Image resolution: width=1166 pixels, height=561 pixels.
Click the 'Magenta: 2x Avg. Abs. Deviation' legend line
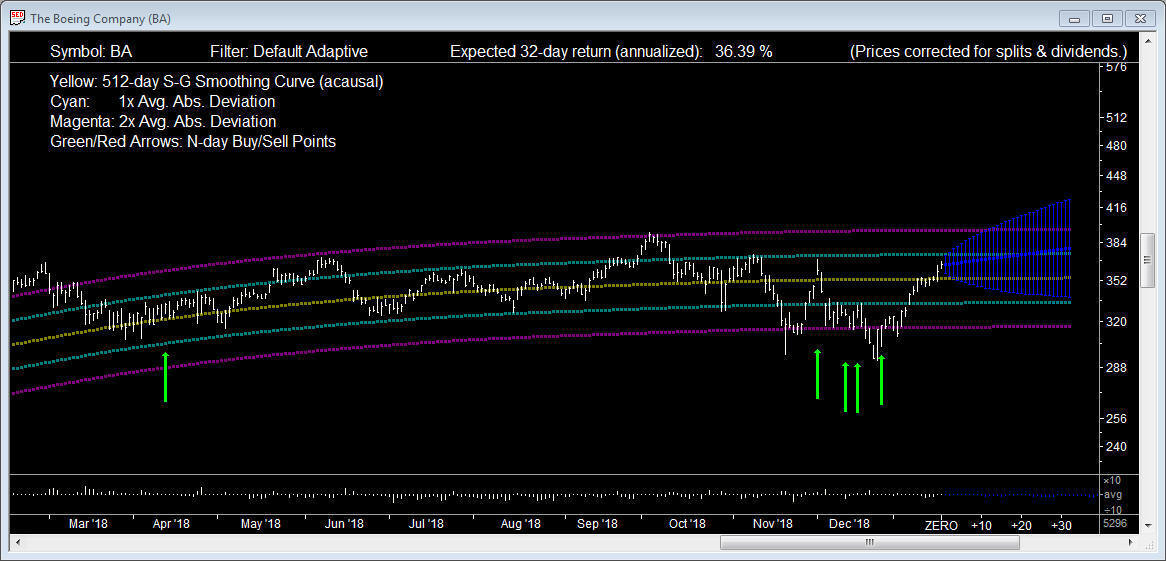tap(163, 121)
